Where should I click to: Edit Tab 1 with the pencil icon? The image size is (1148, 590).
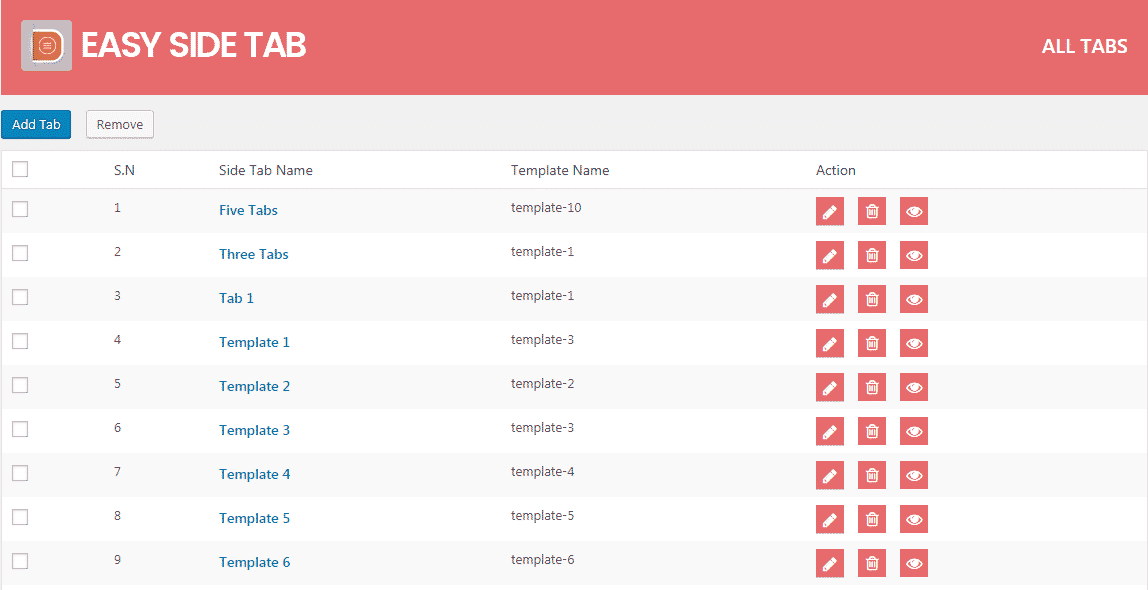click(x=829, y=299)
